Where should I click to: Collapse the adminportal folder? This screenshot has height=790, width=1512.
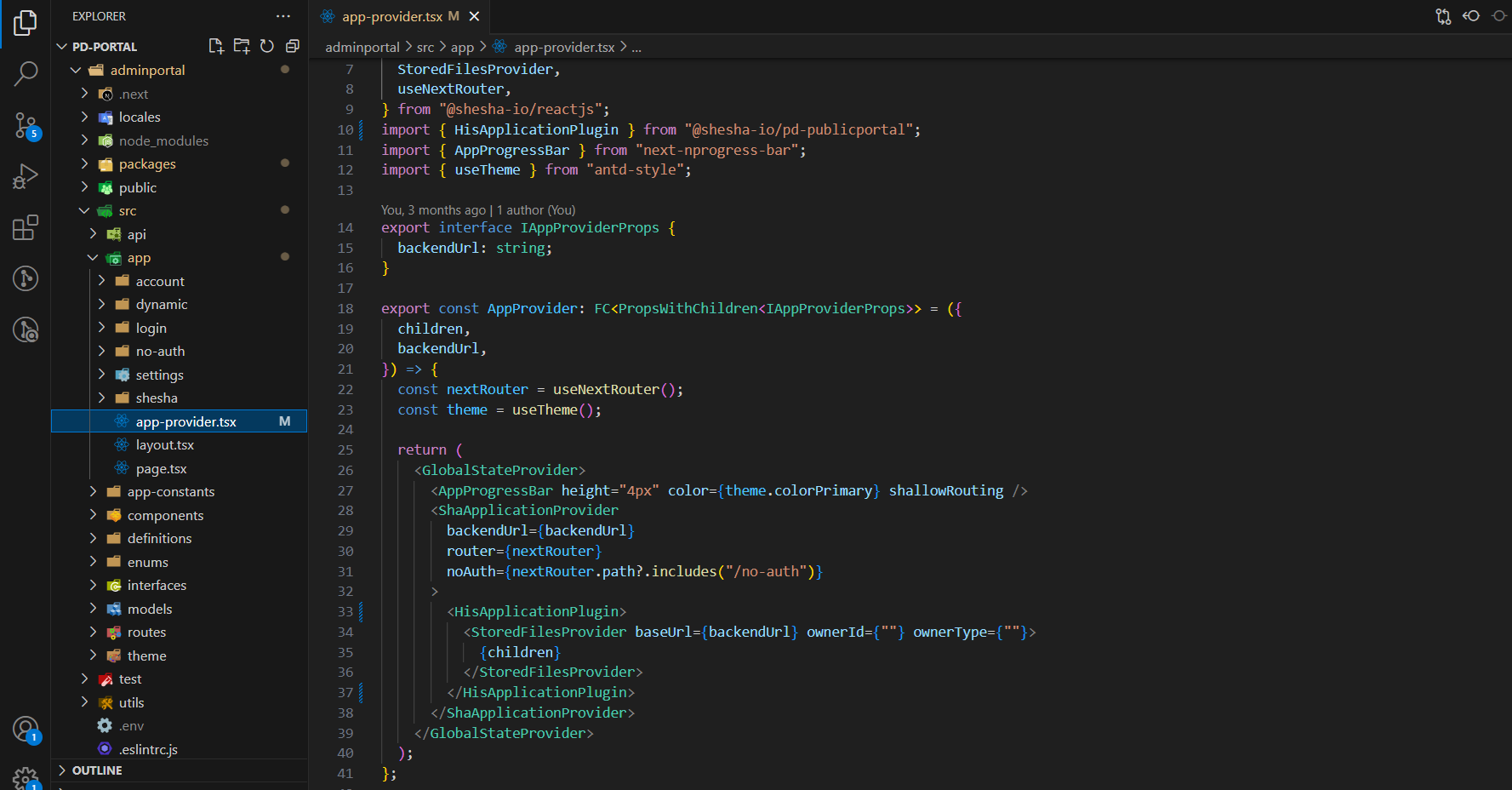pos(76,70)
